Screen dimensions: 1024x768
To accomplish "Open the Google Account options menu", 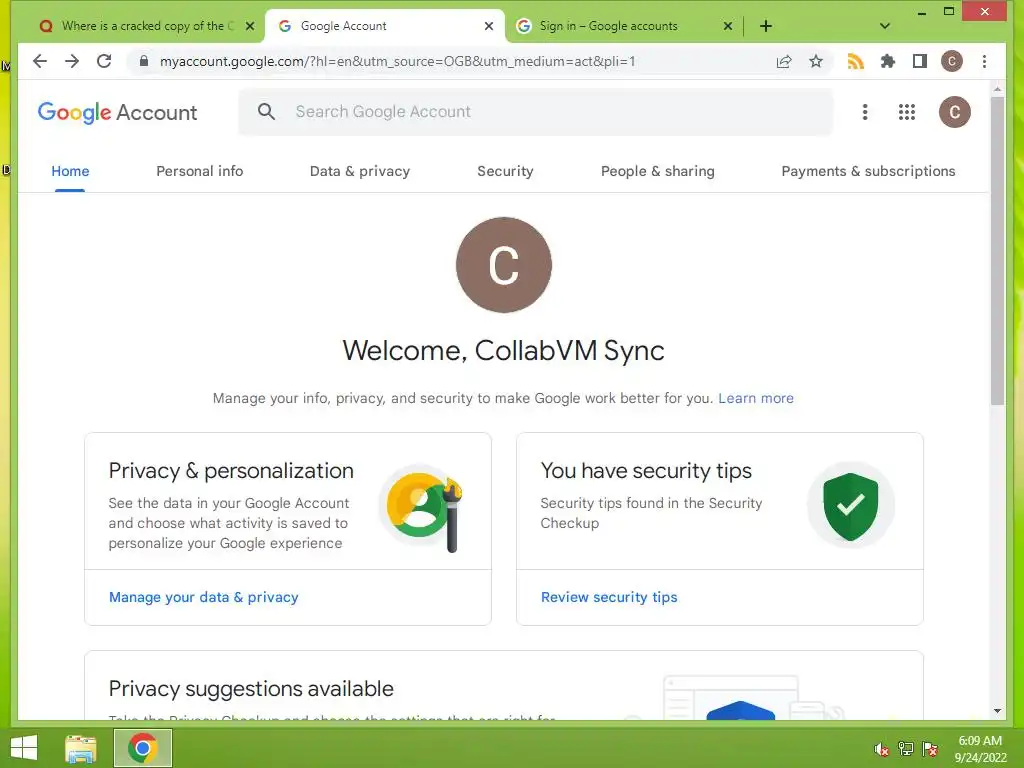I will (865, 112).
